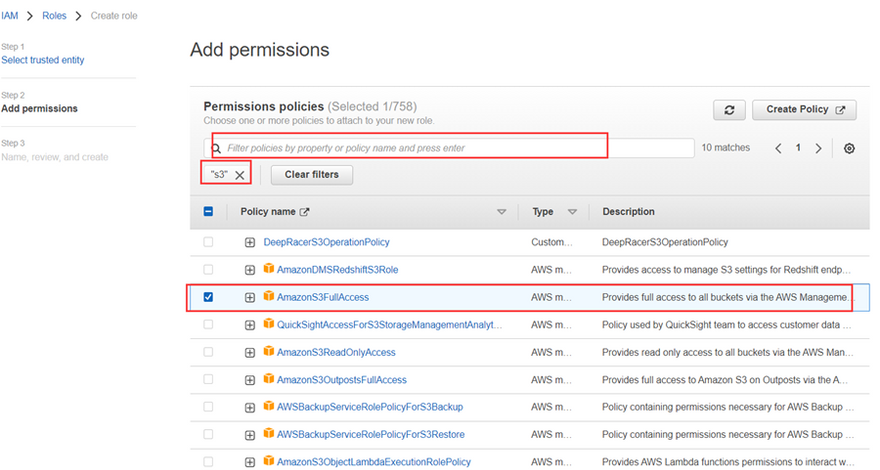This screenshot has height=470, width=880.
Task: Check the AmazonS3OutpostsFullAccess checkbox
Action: 208,380
